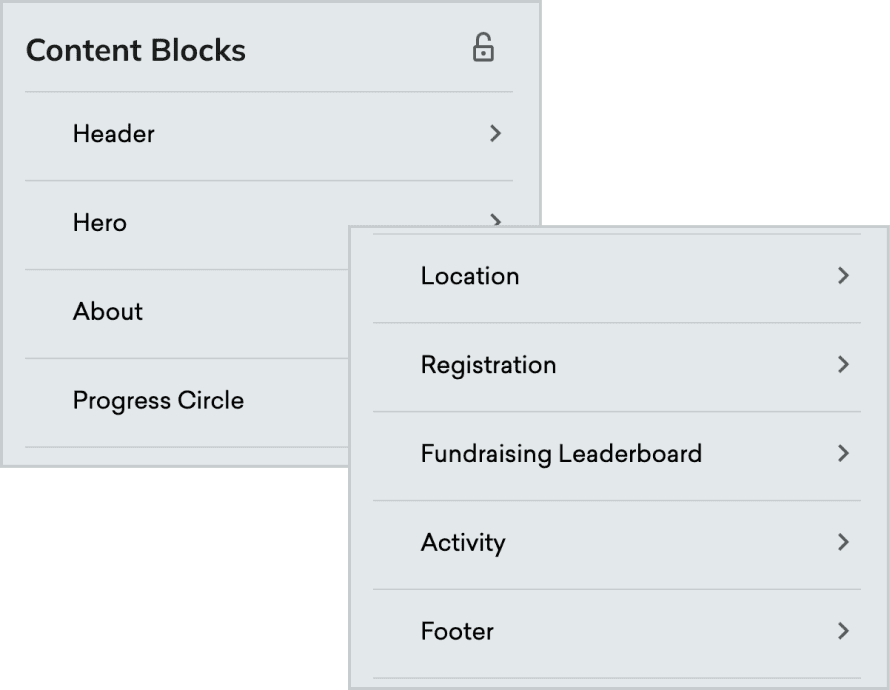Select the Activity menu entry
The height and width of the screenshot is (690, 890).
tap(617, 545)
